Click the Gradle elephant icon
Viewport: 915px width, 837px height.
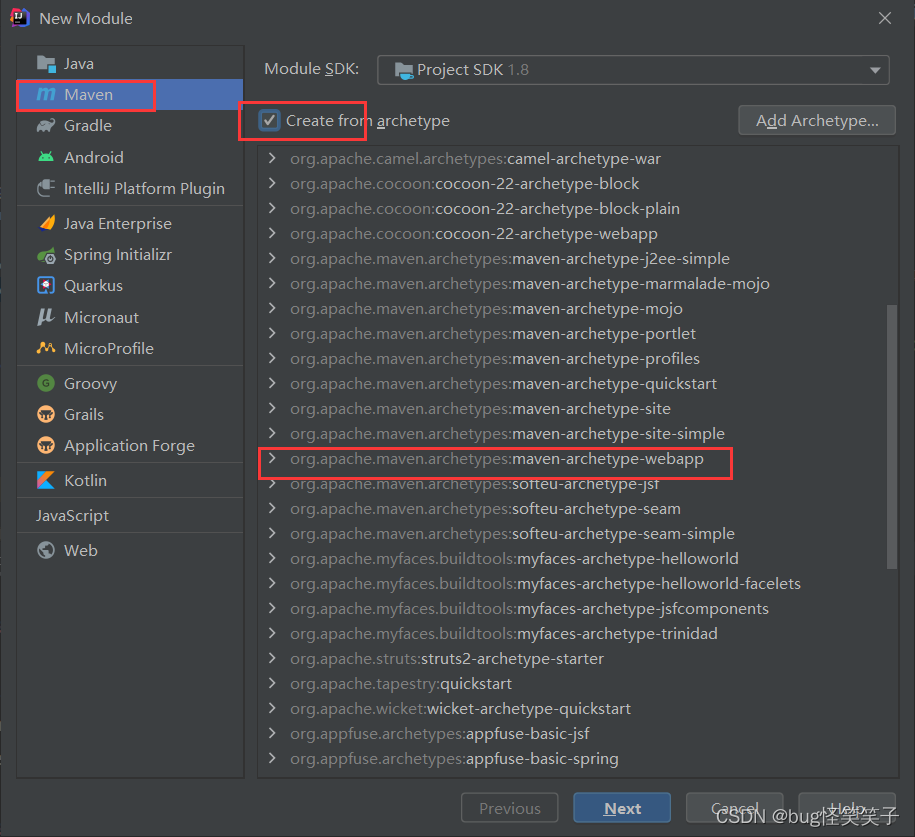(x=46, y=125)
